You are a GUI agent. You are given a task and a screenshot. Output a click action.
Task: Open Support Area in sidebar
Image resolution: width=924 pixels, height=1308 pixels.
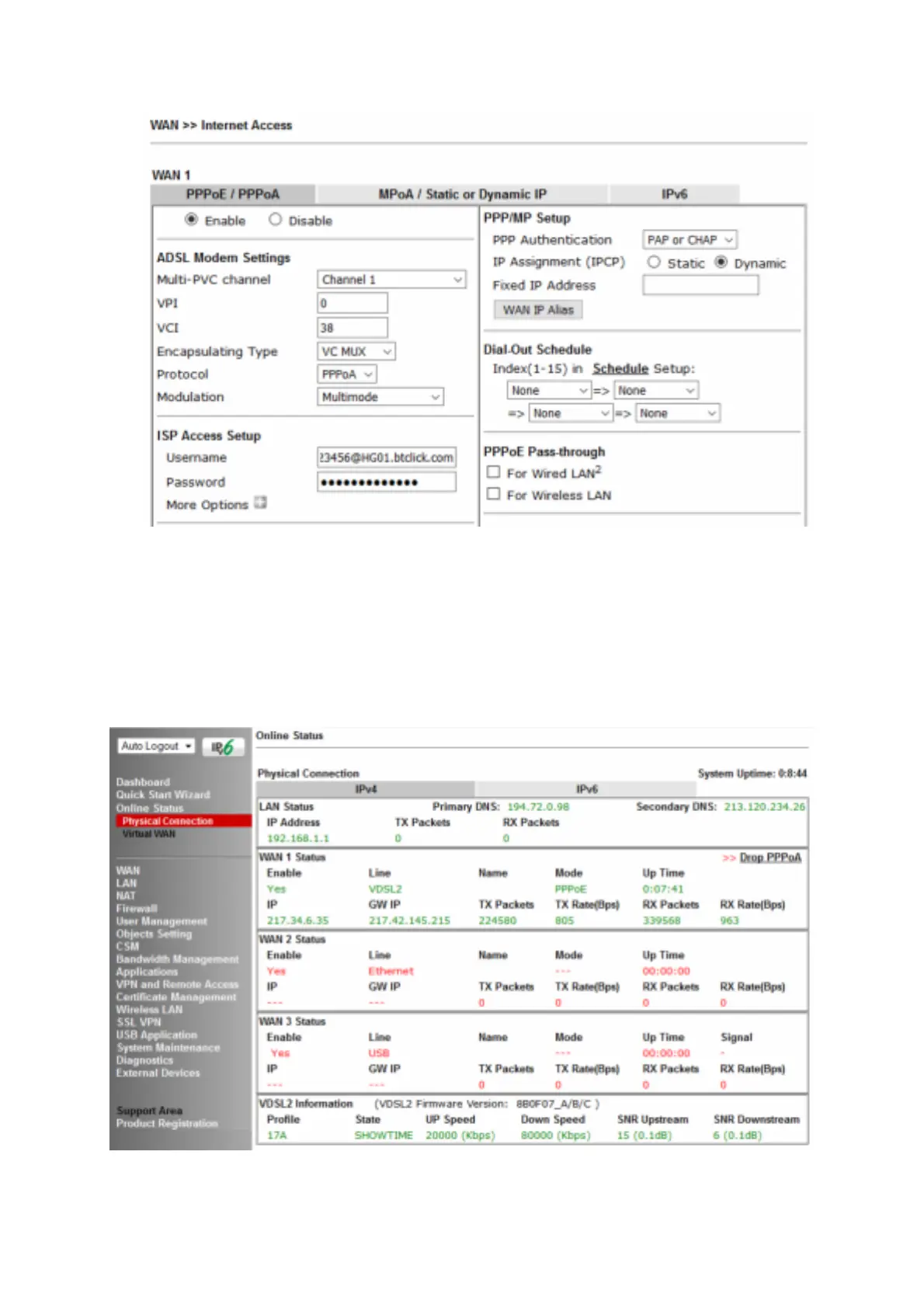(149, 1111)
